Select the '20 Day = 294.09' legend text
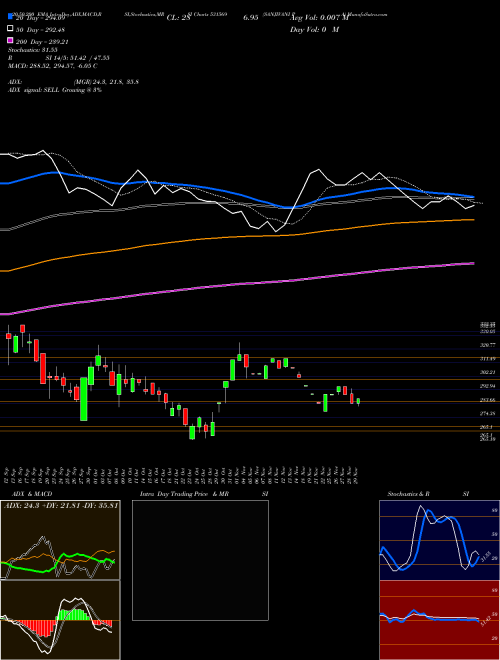Screen dimensions: 500x660 (40, 18)
